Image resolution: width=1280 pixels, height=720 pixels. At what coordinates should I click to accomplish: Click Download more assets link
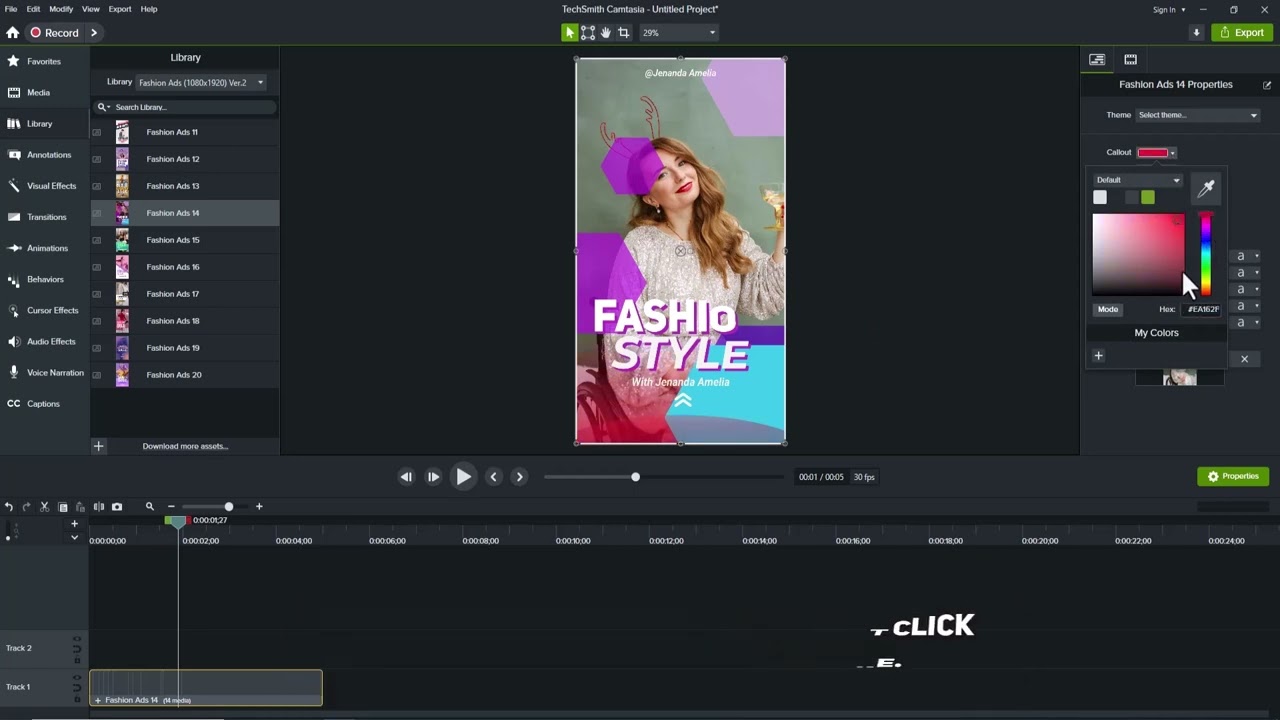click(186, 447)
